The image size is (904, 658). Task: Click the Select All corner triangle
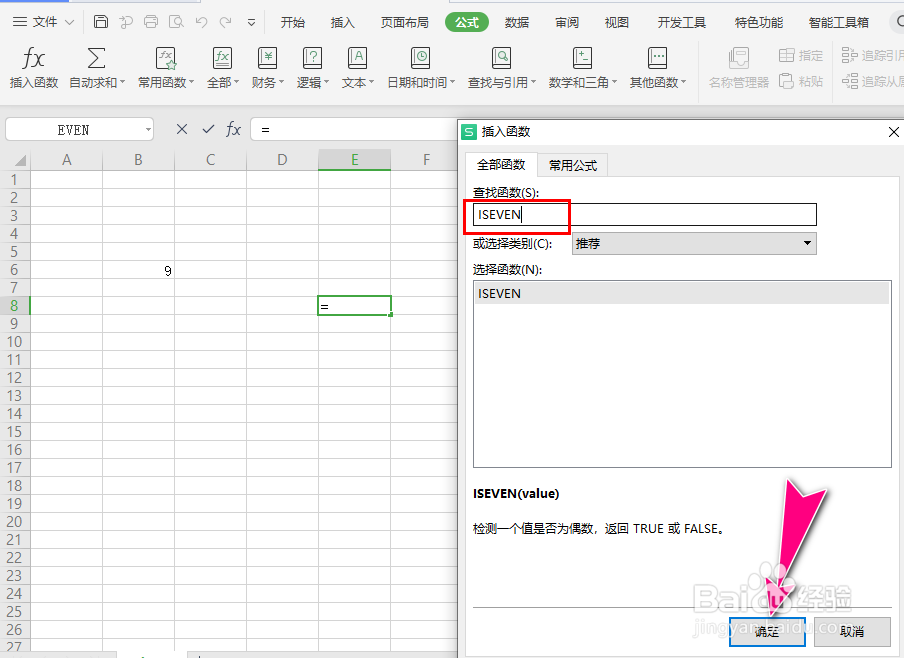20,160
